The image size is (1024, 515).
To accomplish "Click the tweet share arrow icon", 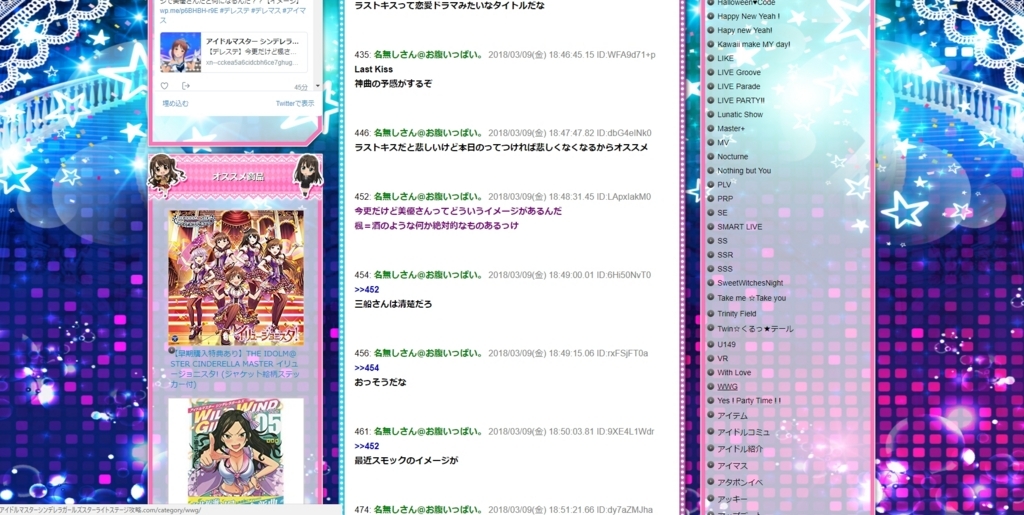I will pyautogui.click(x=185, y=86).
